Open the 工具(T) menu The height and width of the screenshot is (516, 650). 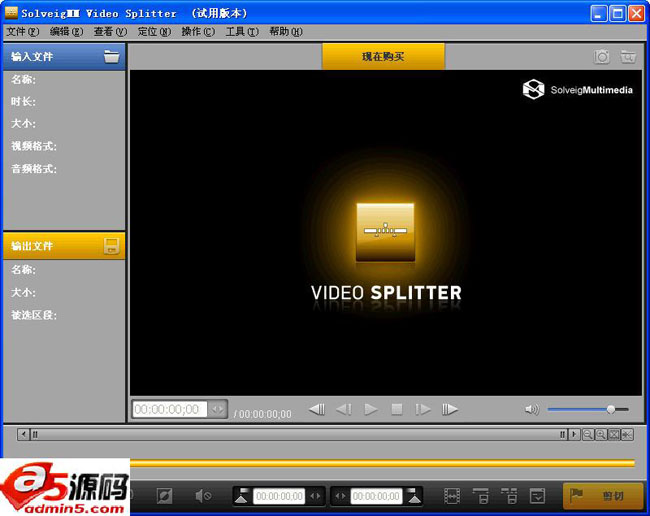(242, 31)
